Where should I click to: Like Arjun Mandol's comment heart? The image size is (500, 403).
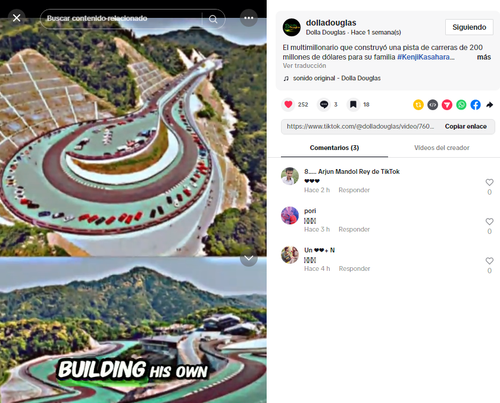click(x=489, y=182)
